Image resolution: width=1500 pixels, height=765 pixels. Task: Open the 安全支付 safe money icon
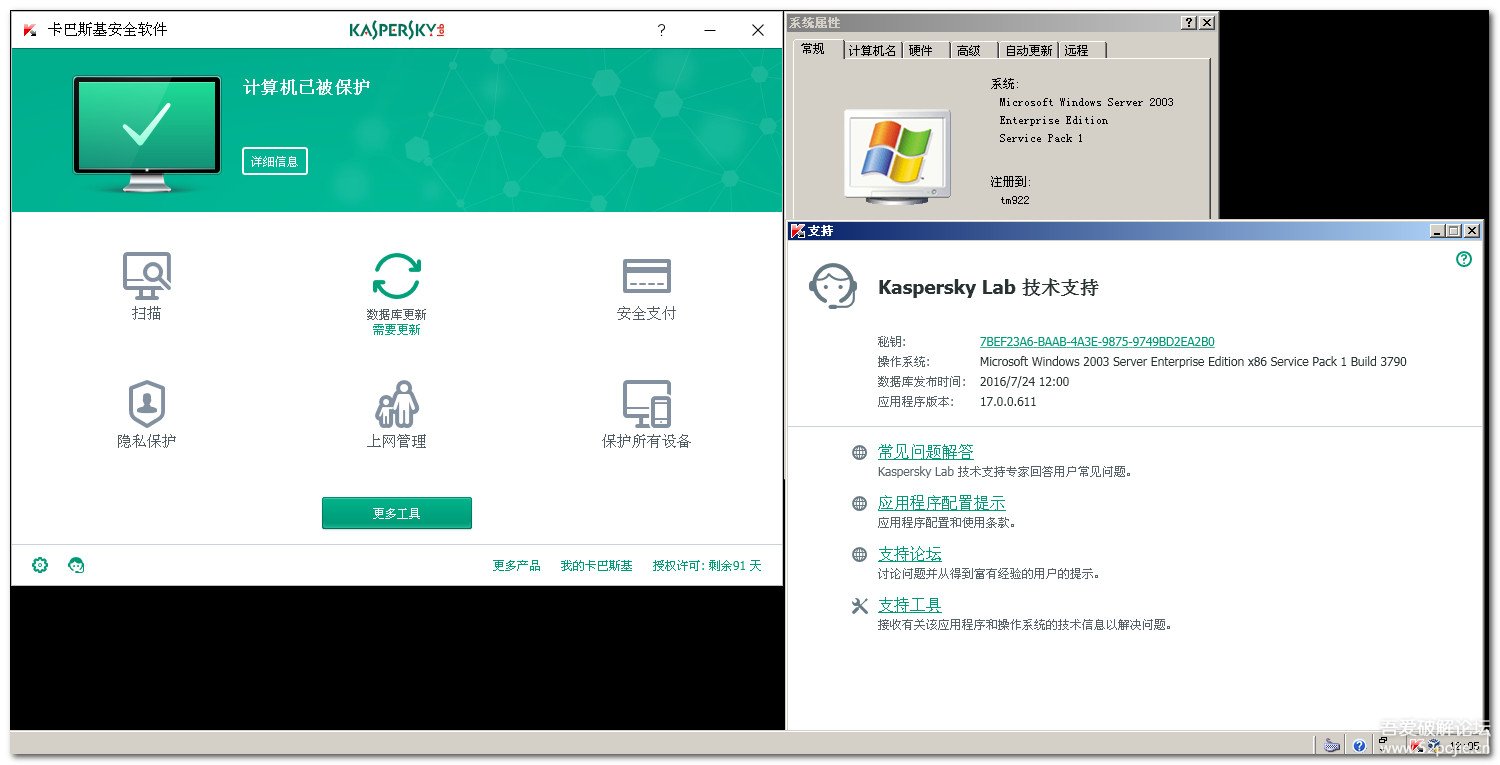pos(646,276)
